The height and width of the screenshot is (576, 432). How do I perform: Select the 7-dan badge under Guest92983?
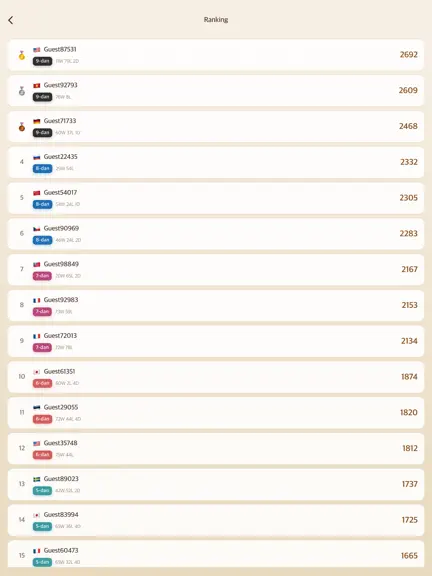[42, 312]
